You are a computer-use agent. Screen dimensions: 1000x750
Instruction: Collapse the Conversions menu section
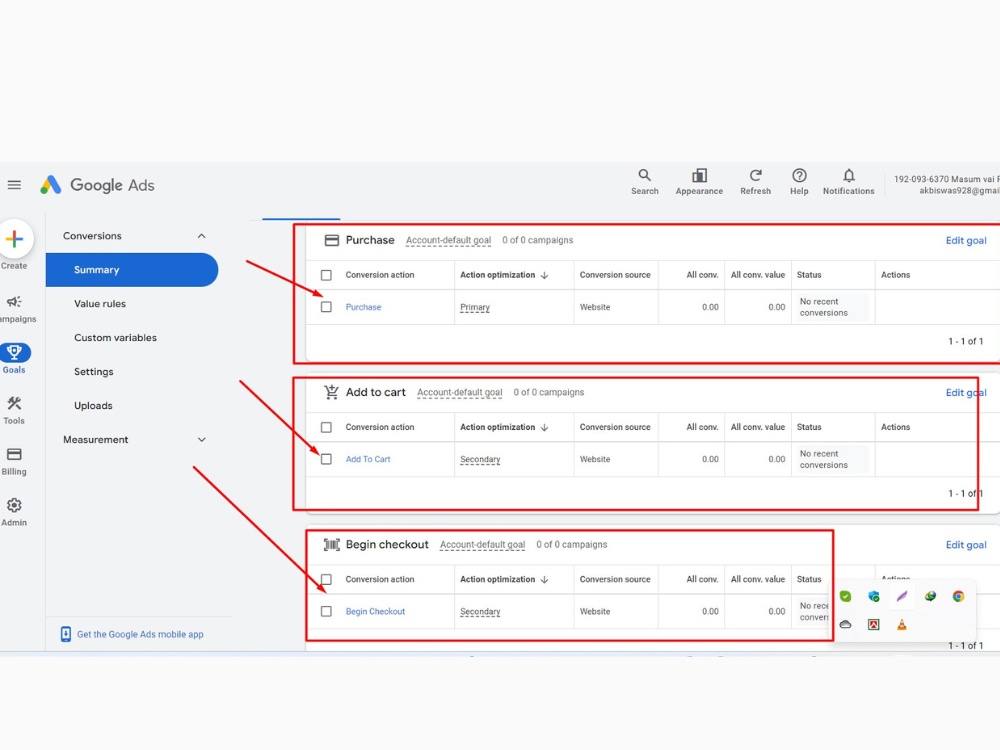(x=202, y=236)
